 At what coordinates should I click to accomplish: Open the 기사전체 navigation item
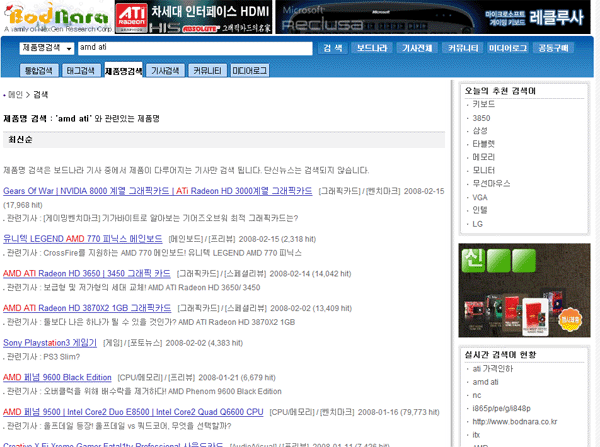point(419,48)
